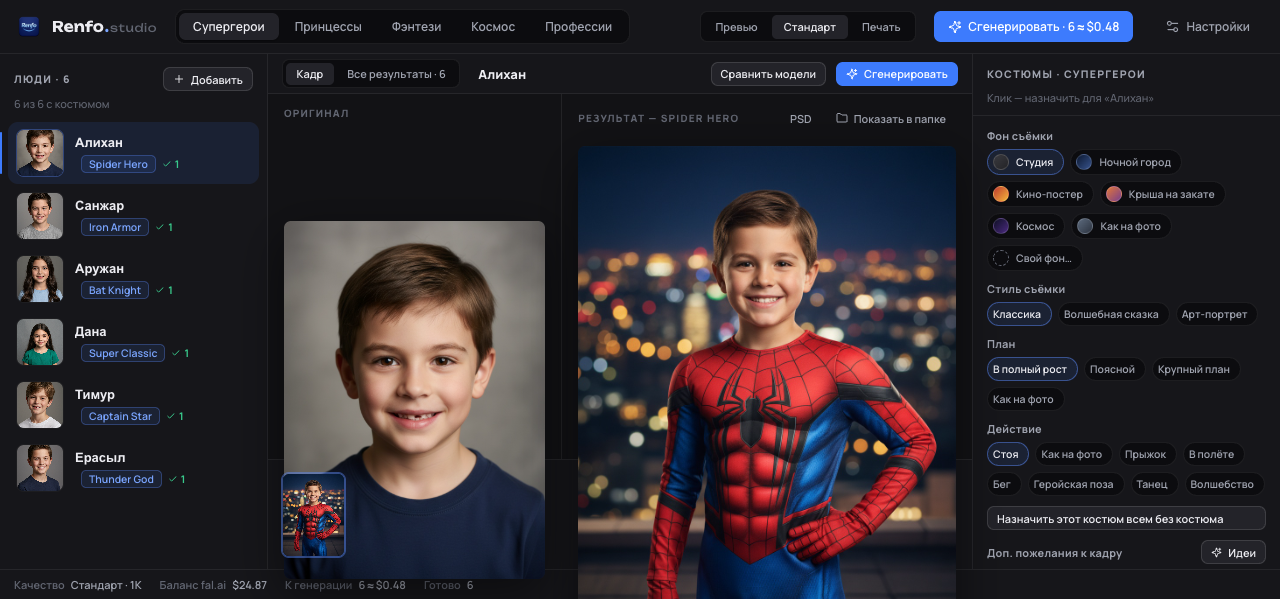
Task: Select person Ерасыл in the list
Action: tap(133, 468)
